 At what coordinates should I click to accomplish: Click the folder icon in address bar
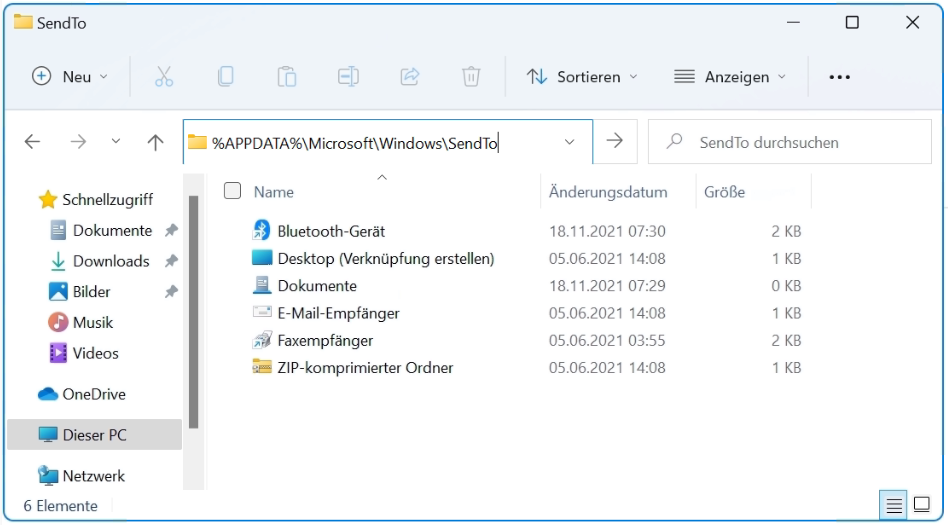197,143
